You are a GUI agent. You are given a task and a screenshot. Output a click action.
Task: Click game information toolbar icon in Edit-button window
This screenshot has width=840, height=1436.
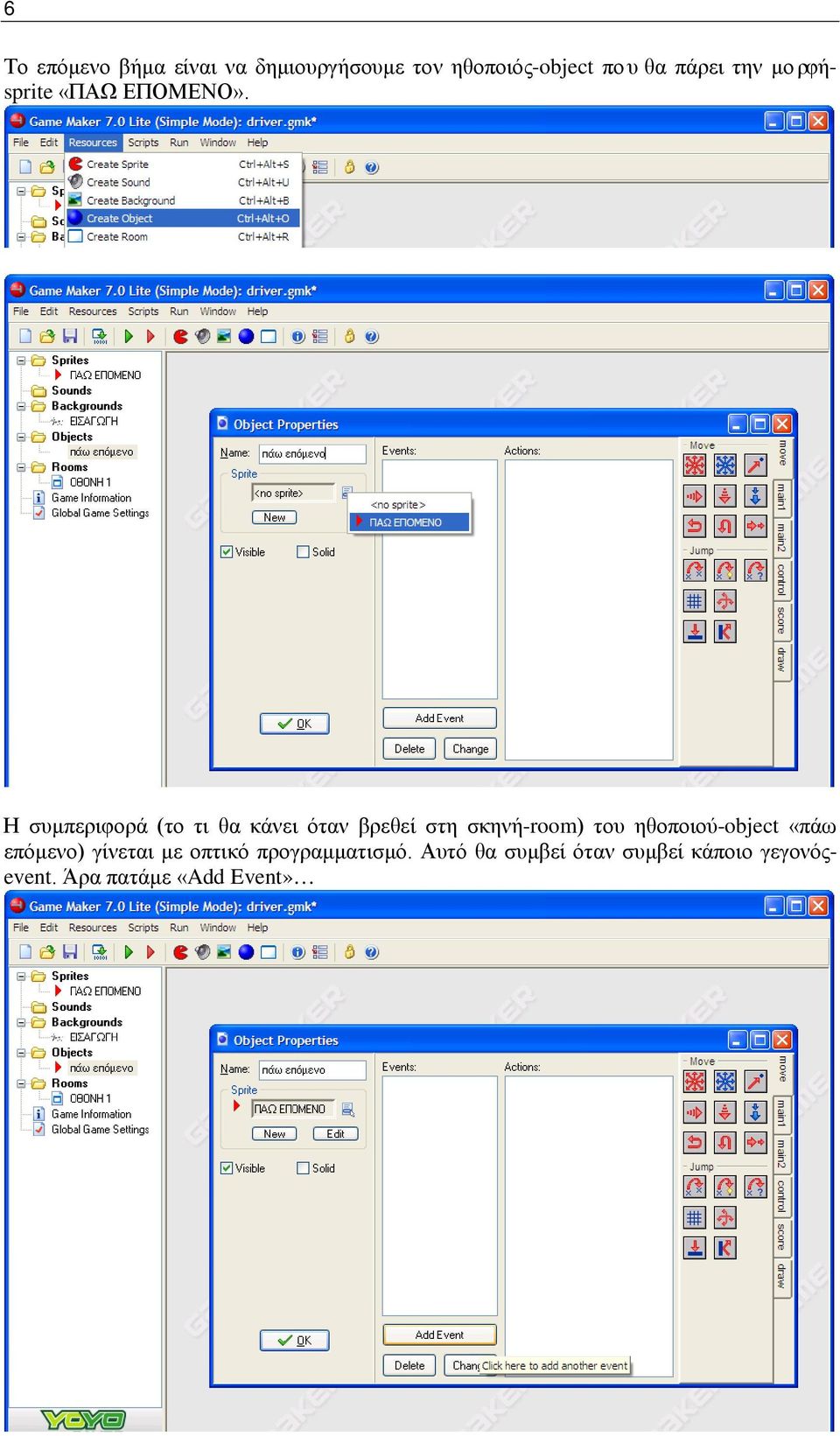tap(298, 952)
